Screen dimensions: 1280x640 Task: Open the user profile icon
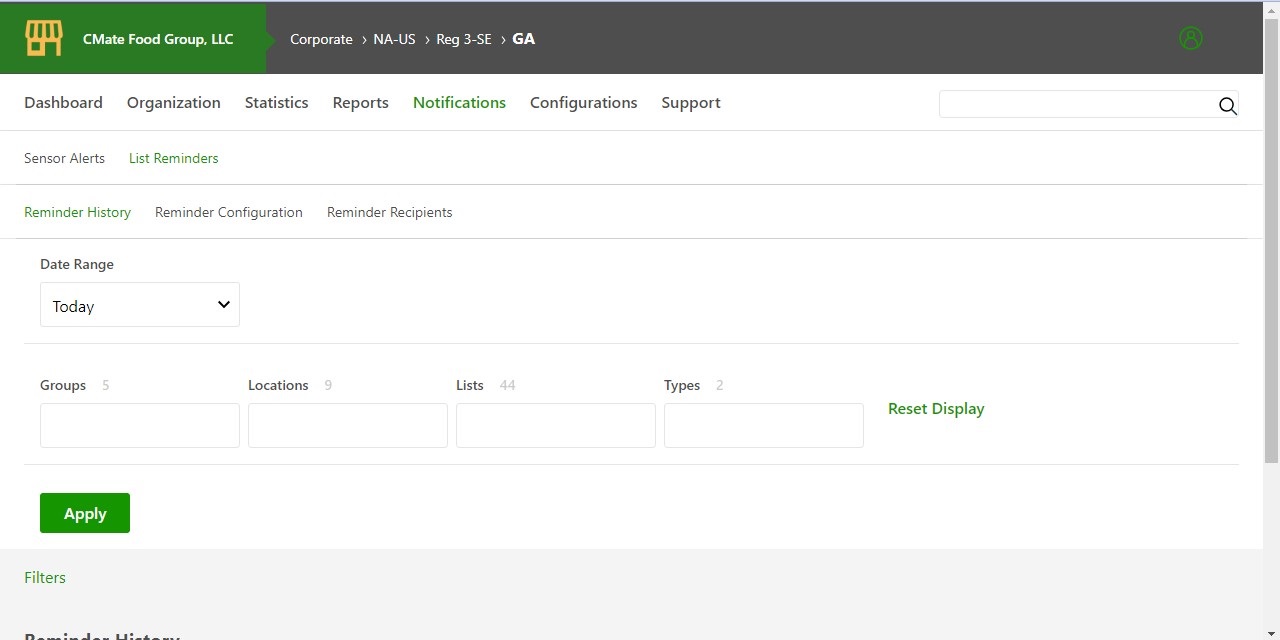[1190, 39]
